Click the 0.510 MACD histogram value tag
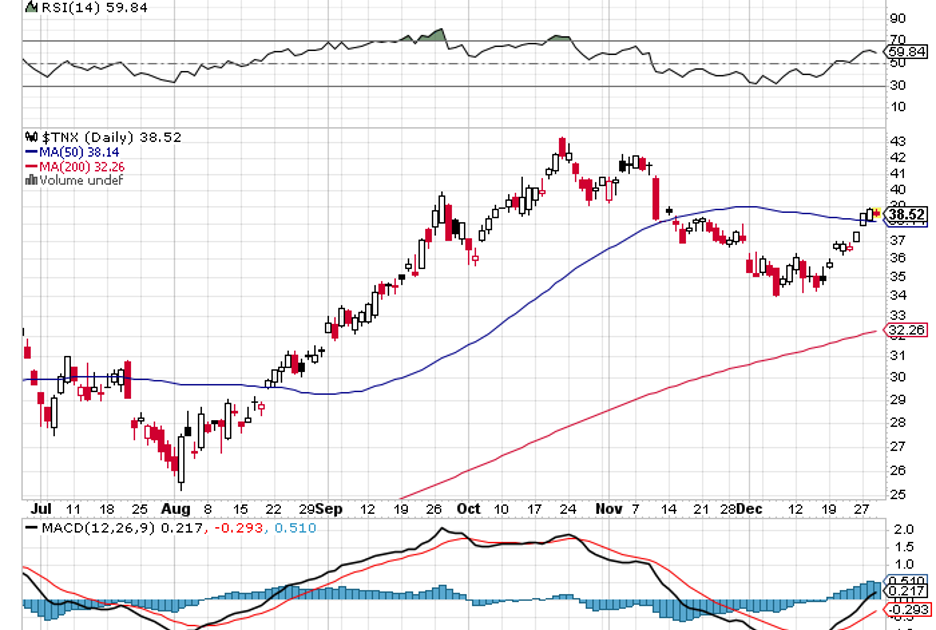The height and width of the screenshot is (630, 936). click(906, 580)
